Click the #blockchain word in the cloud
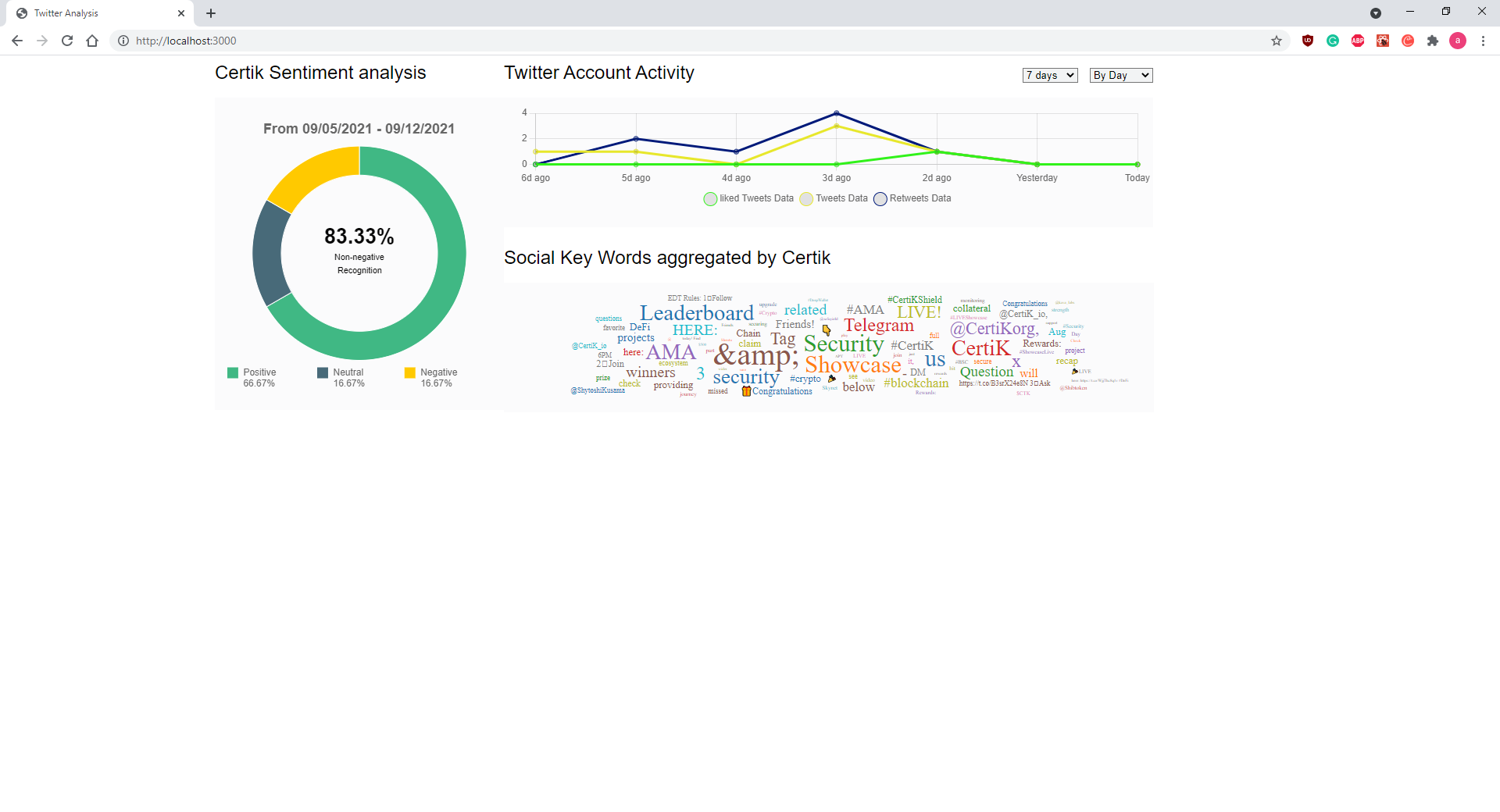The height and width of the screenshot is (812, 1500). (x=916, y=383)
